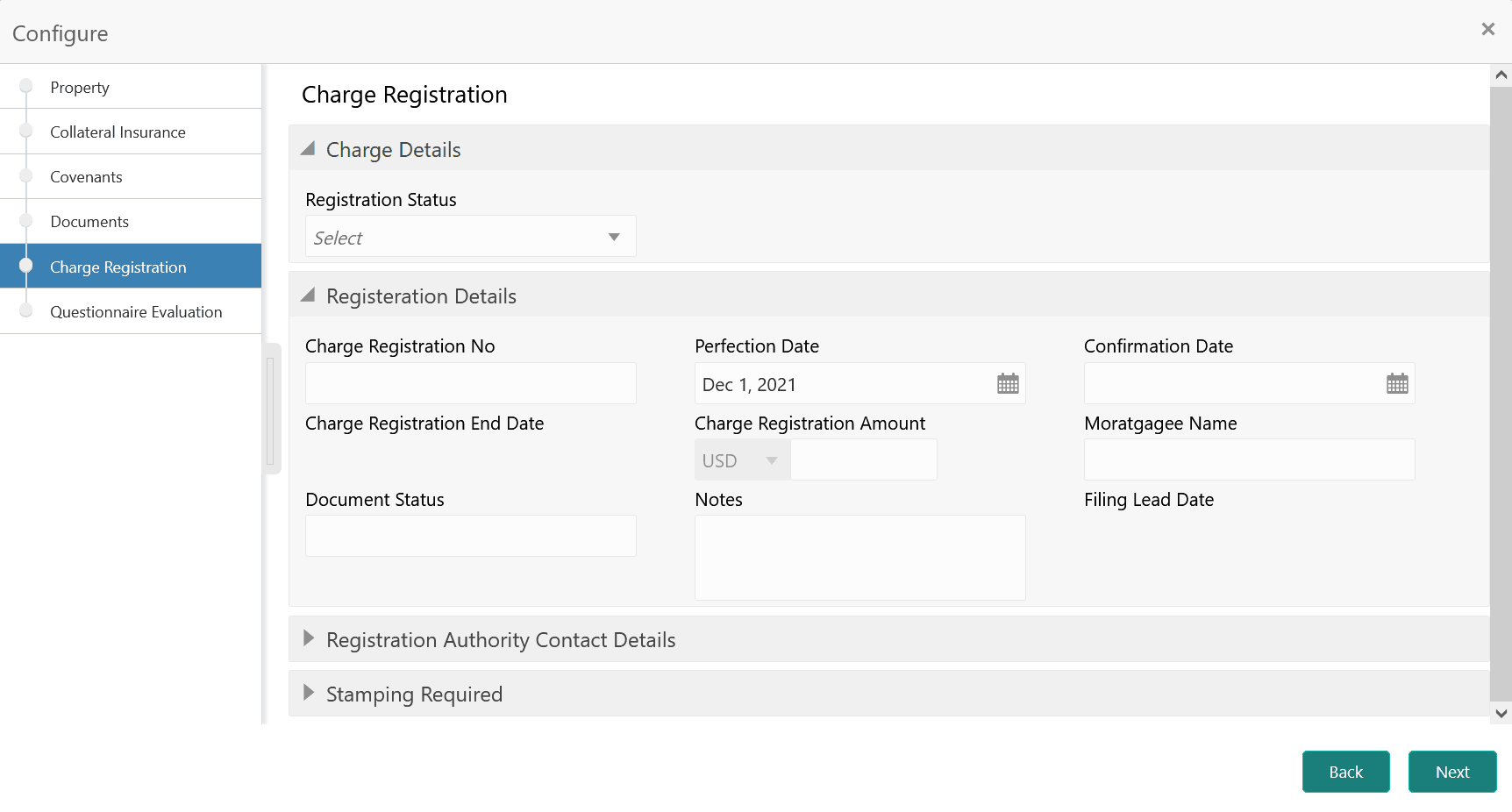The width and height of the screenshot is (1512, 812).
Task: Select the Documents configuration step
Action: [x=89, y=221]
